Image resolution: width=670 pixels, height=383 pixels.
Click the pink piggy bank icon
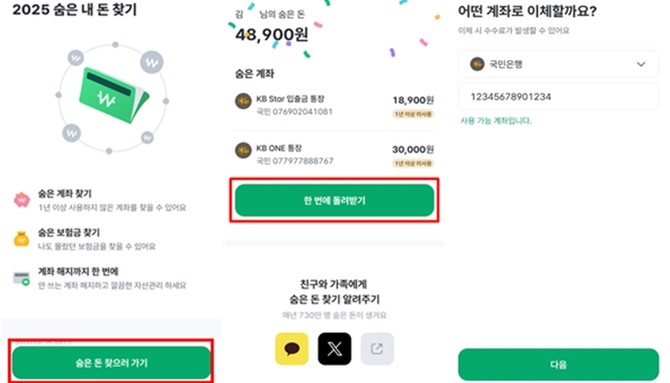click(x=22, y=200)
